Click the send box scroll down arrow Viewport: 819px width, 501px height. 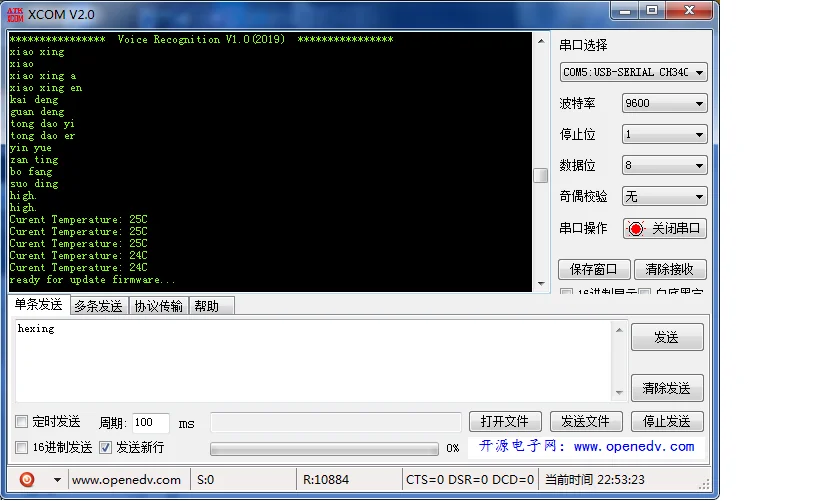coord(619,393)
